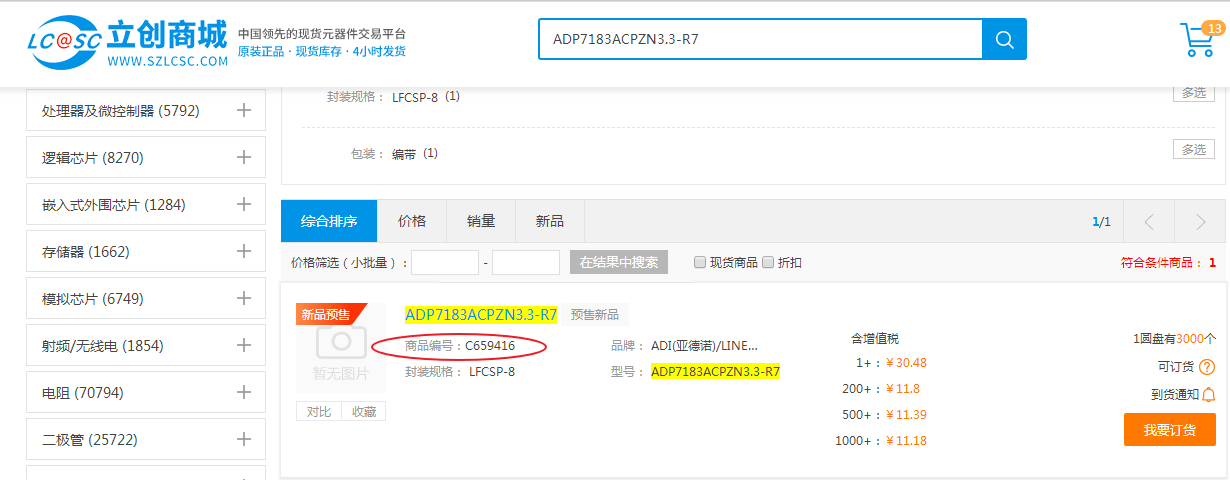The image size is (1230, 480).
Task: Click the ¥11.18 price for 1000+
Action: tap(906, 441)
